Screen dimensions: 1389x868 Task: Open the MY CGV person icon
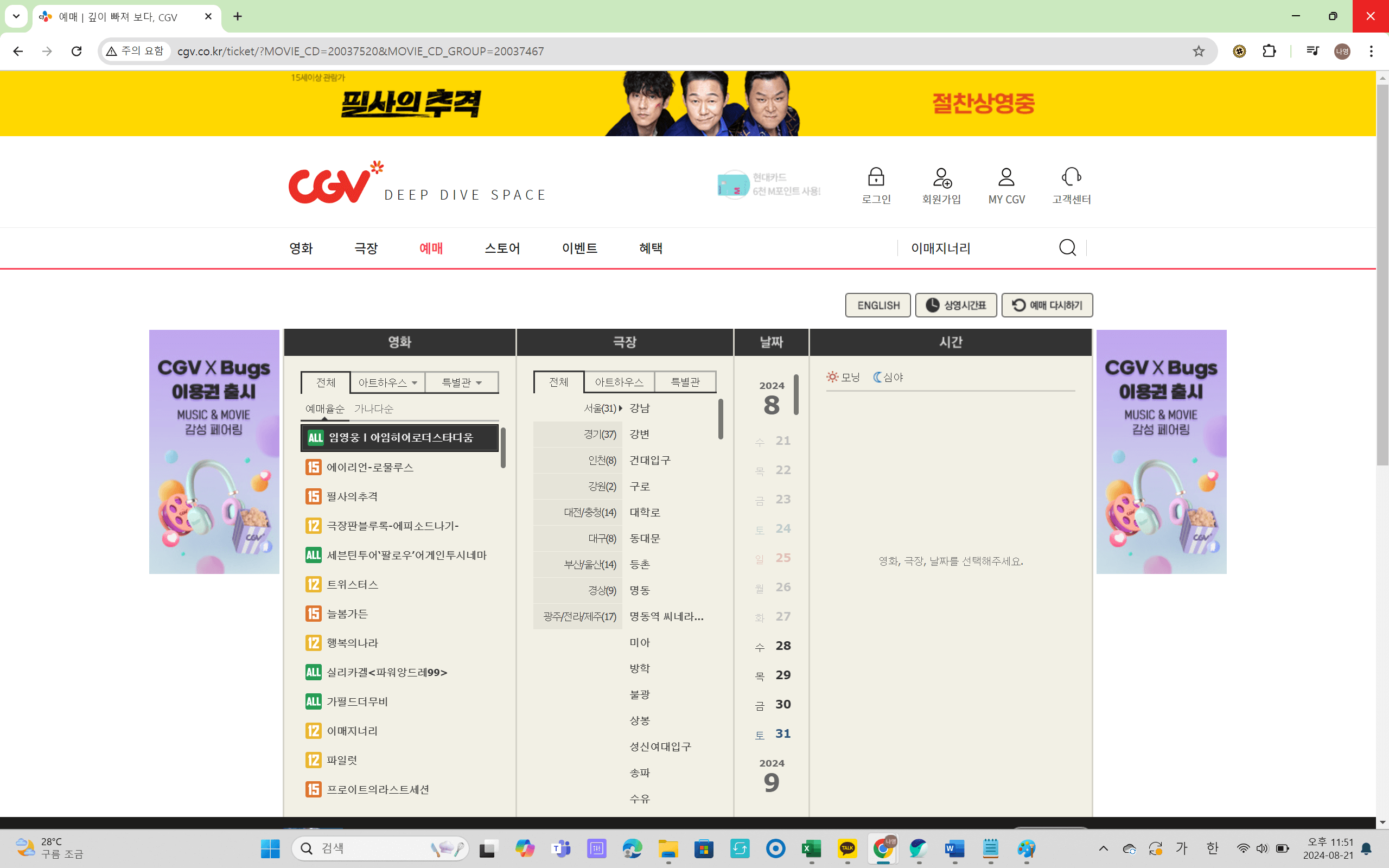pos(1006,177)
